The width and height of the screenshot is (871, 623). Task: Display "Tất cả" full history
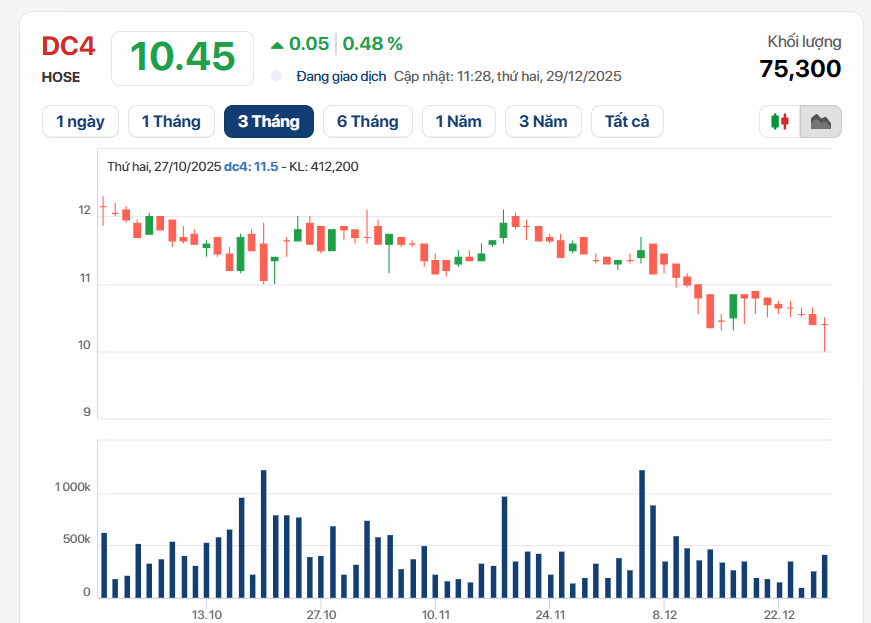coord(627,122)
